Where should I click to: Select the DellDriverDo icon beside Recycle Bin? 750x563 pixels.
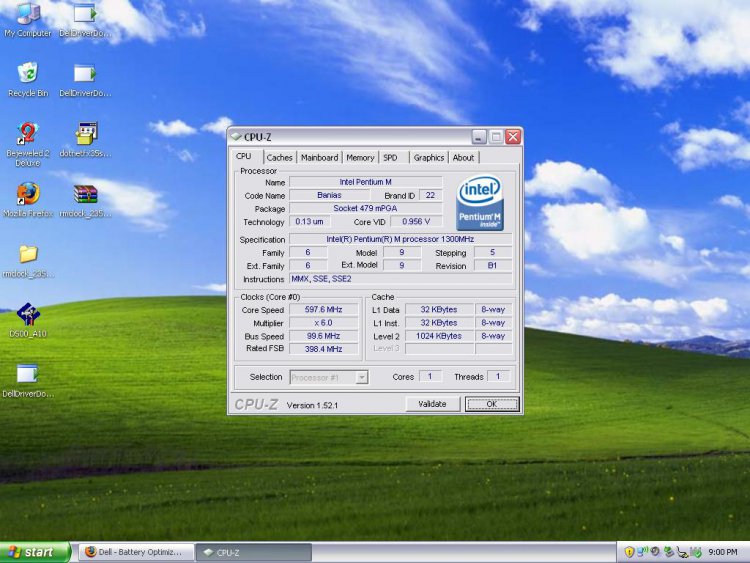[85, 80]
